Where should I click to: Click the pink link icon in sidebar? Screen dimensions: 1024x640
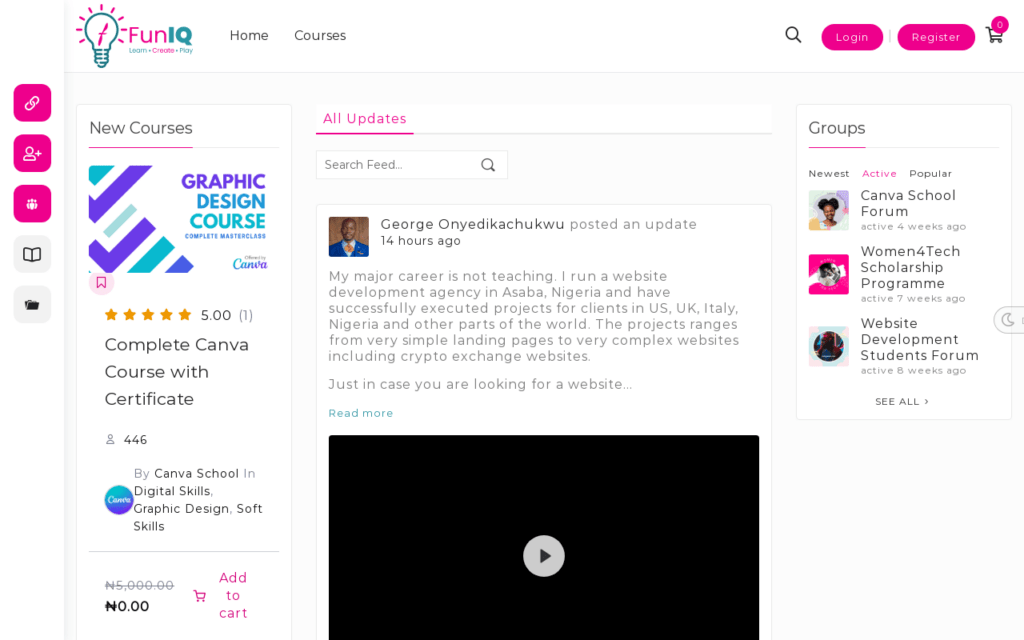point(32,103)
